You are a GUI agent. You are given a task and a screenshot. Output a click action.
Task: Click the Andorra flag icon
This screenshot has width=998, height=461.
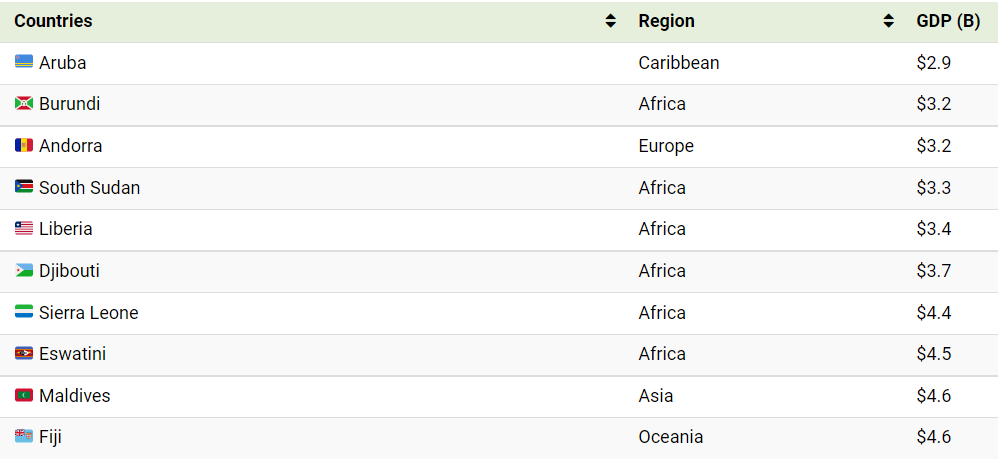point(24,146)
